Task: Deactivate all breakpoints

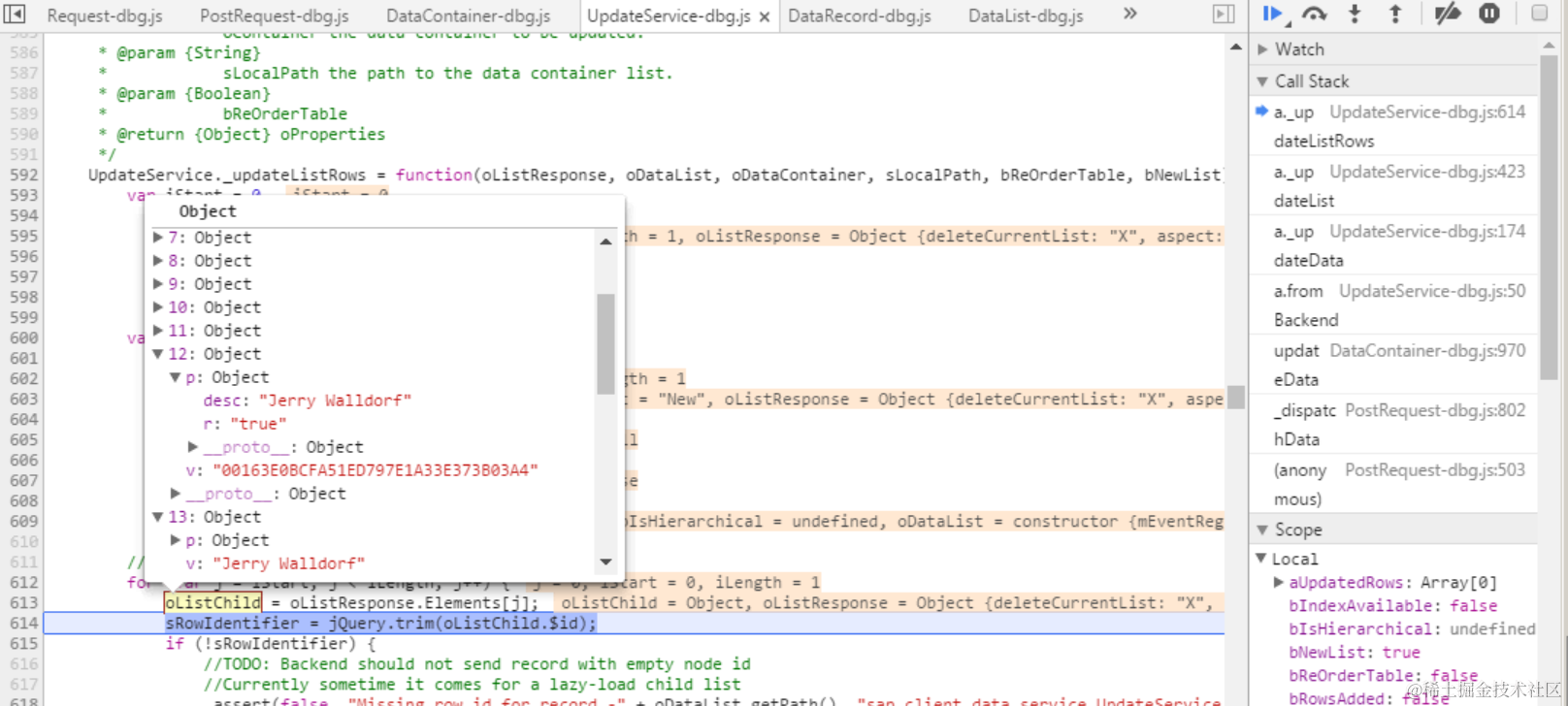Action: [1448, 14]
